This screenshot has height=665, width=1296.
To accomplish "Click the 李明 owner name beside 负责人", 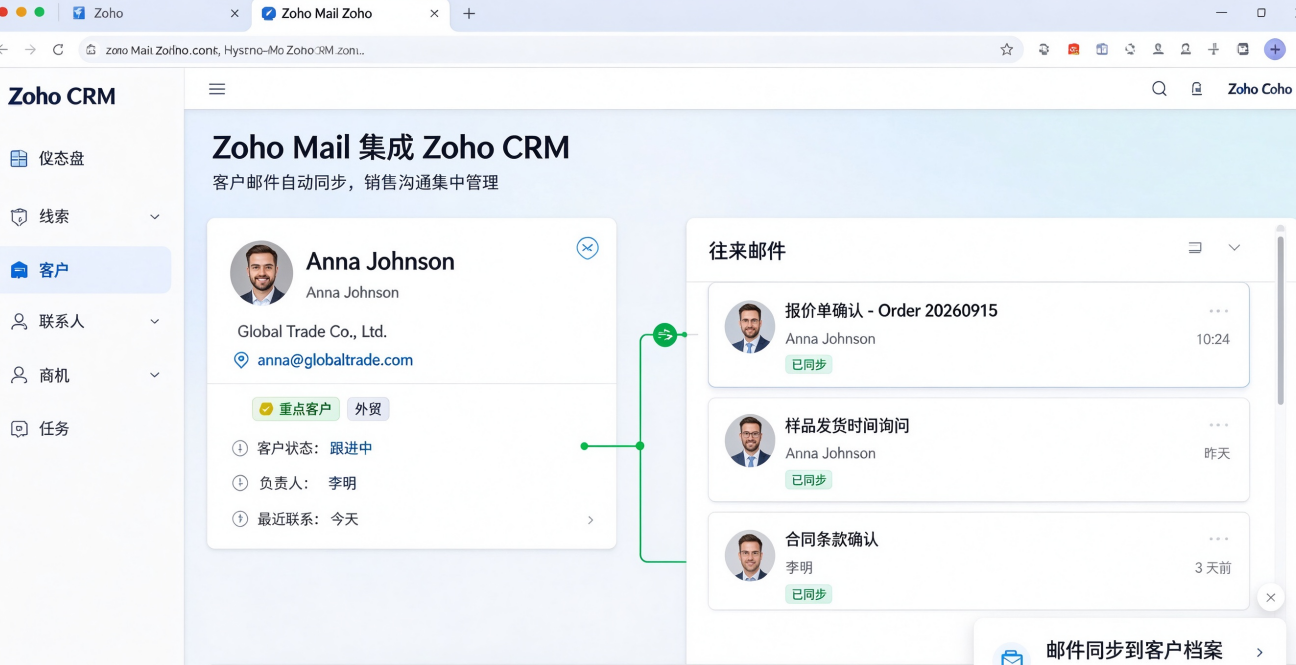I will click(343, 483).
